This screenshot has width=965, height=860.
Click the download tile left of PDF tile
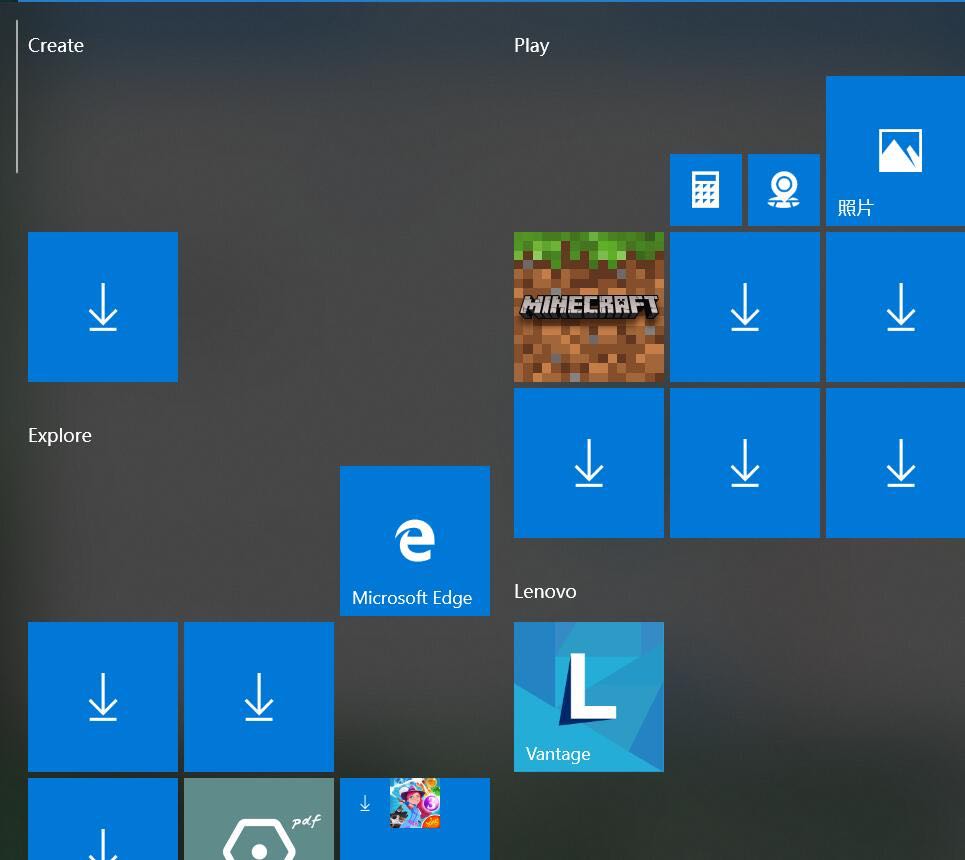click(x=103, y=819)
